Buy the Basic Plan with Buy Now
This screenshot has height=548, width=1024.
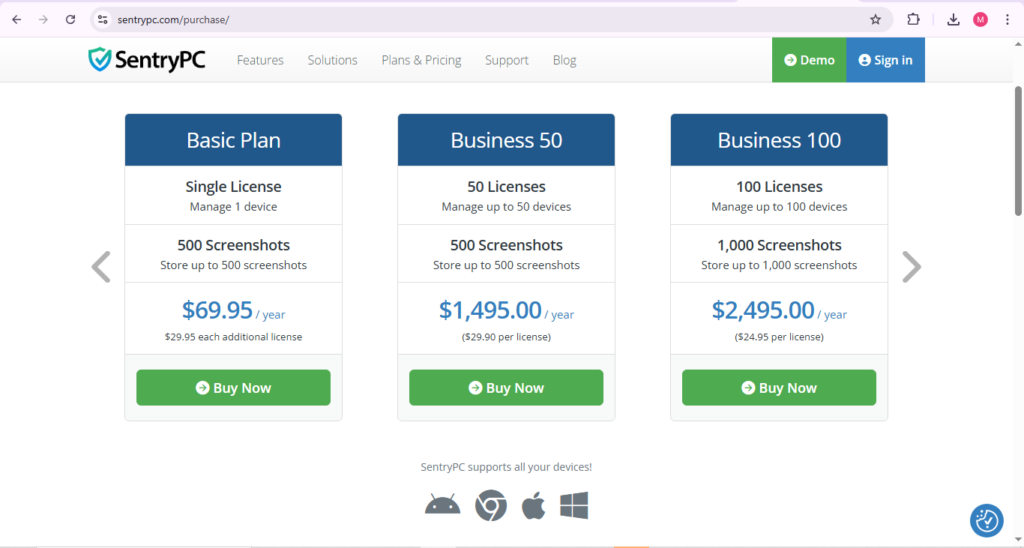coord(233,387)
